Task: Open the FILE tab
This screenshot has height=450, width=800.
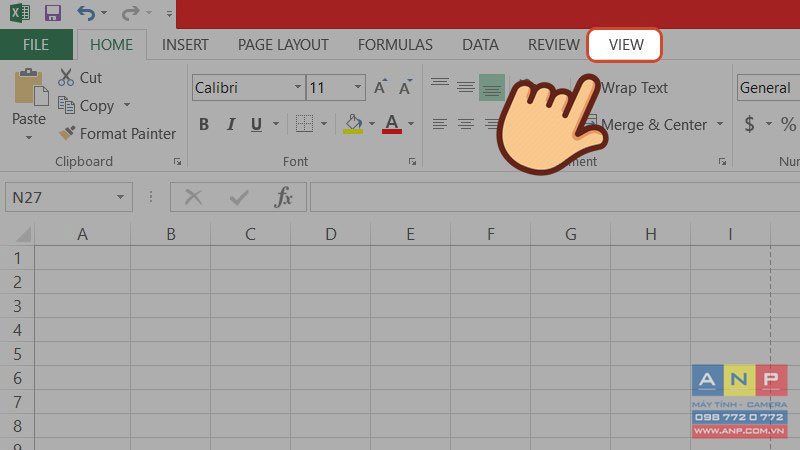Action: pos(36,44)
